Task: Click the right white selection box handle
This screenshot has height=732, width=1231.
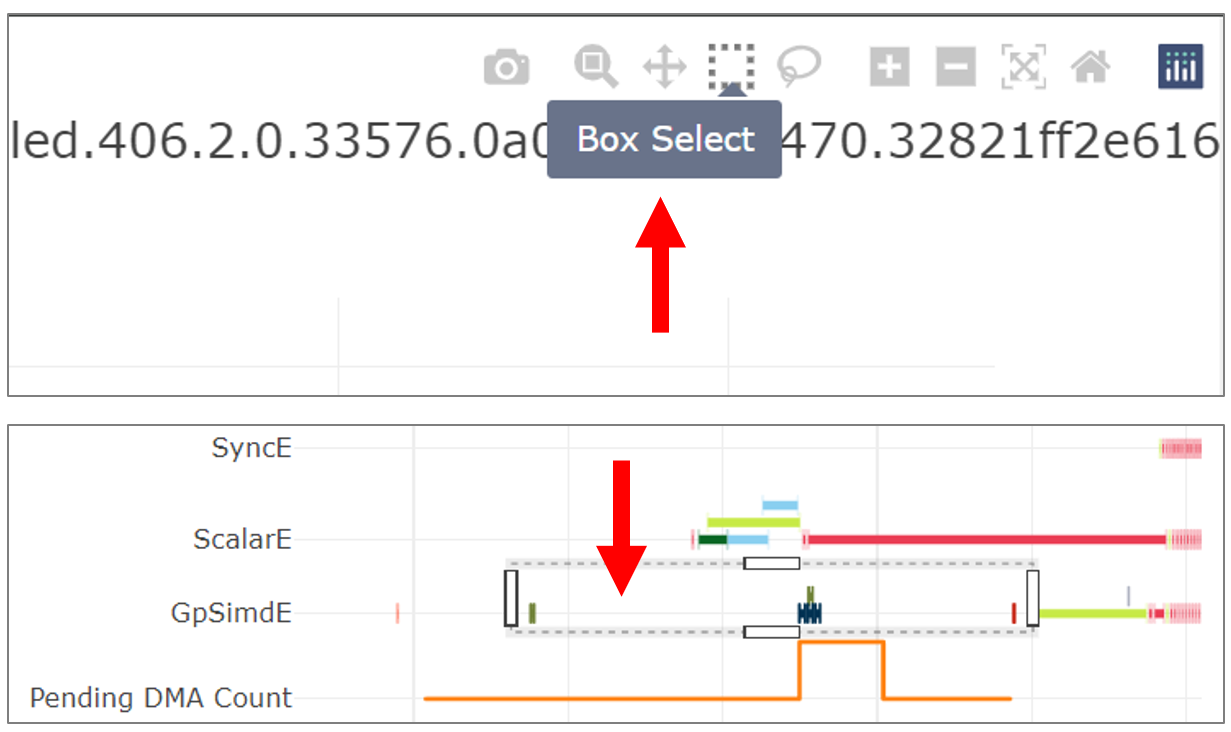Action: 1032,598
